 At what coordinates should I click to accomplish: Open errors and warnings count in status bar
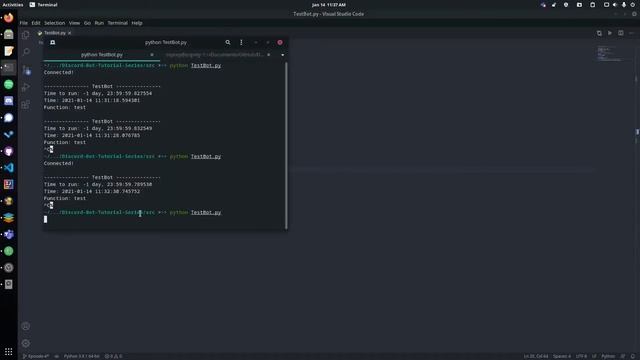click(x=113, y=356)
